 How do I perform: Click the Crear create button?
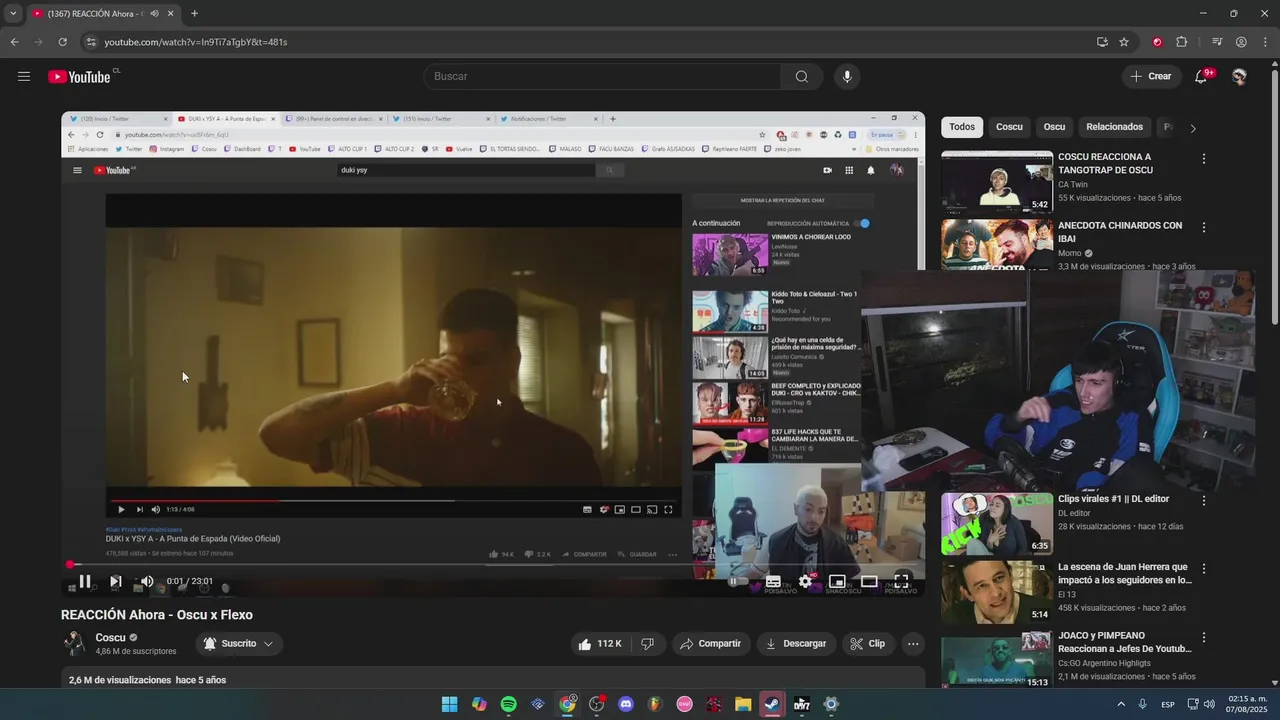pos(1150,76)
